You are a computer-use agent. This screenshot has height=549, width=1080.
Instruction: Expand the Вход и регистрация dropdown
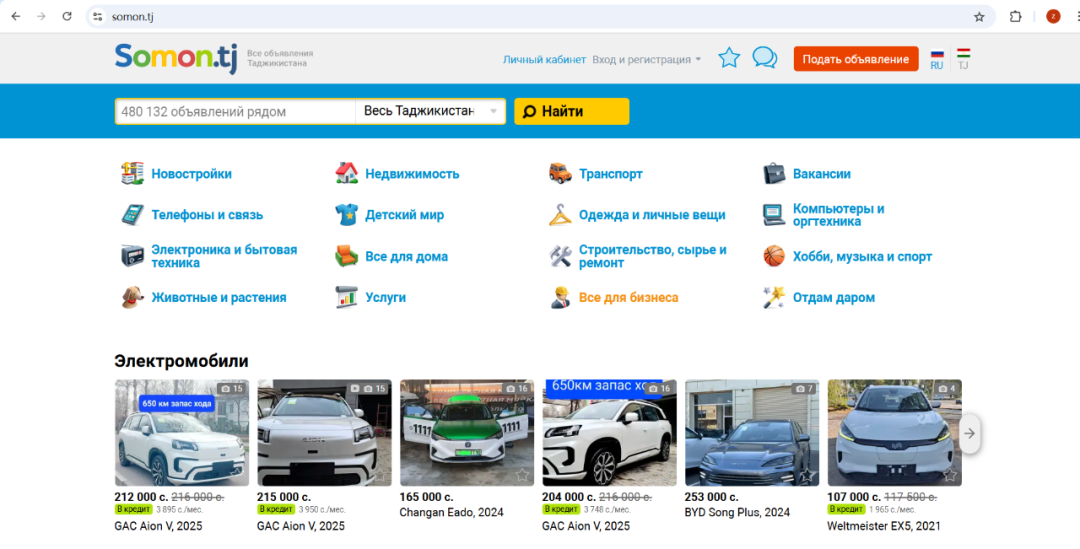pyautogui.click(x=647, y=59)
